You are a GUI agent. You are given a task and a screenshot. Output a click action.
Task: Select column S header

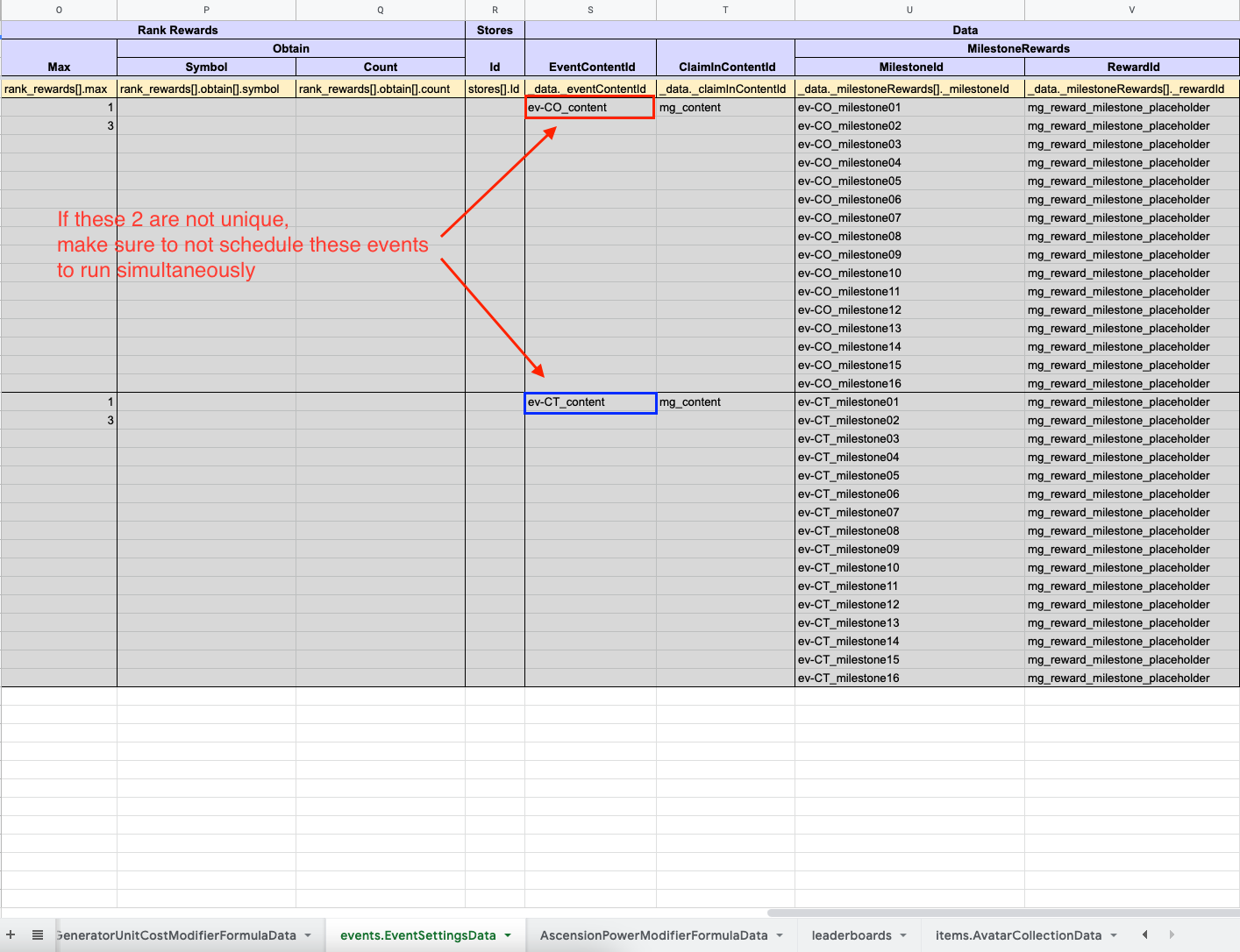(590, 10)
